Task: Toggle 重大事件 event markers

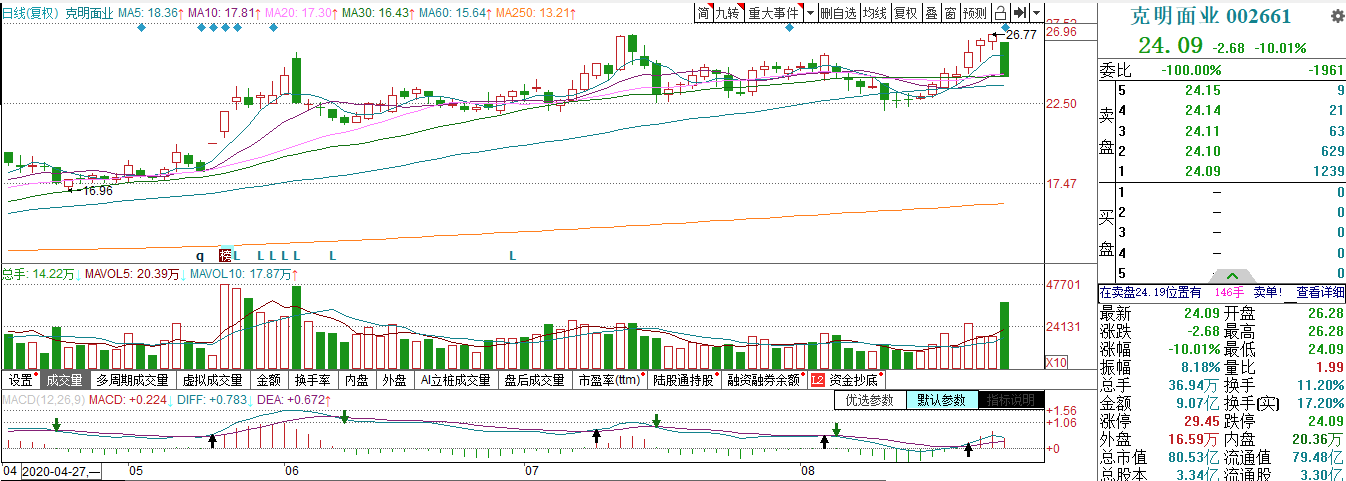Action: point(774,12)
